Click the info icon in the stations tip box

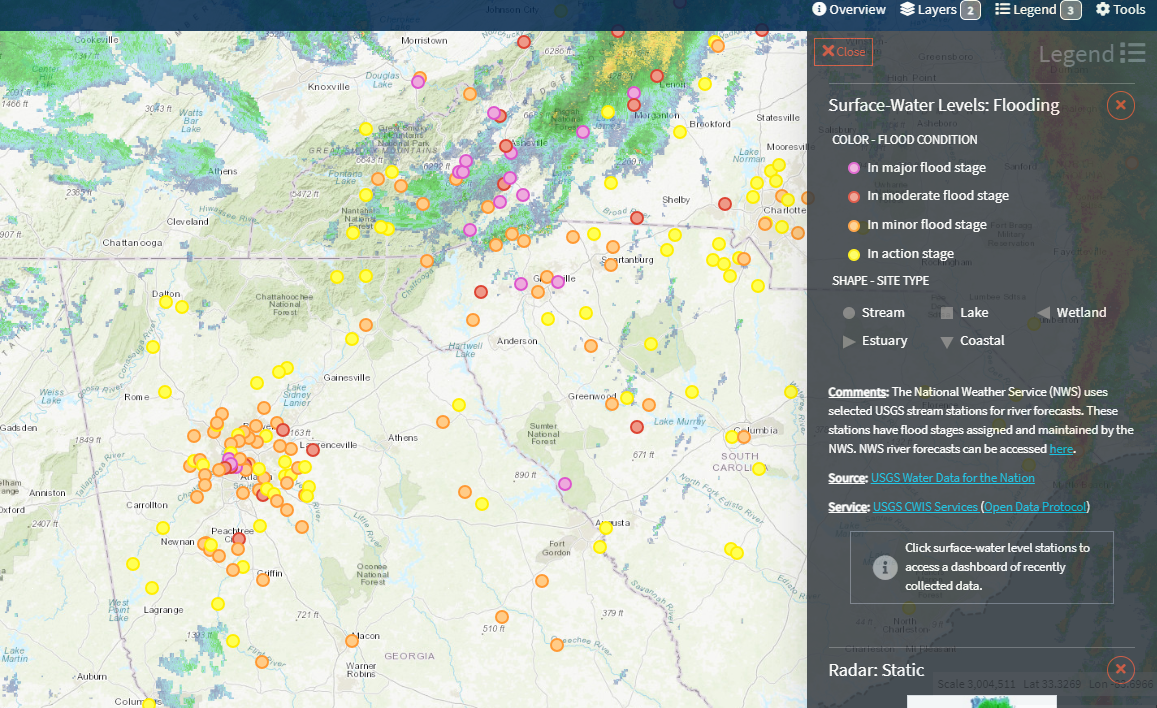[x=884, y=567]
